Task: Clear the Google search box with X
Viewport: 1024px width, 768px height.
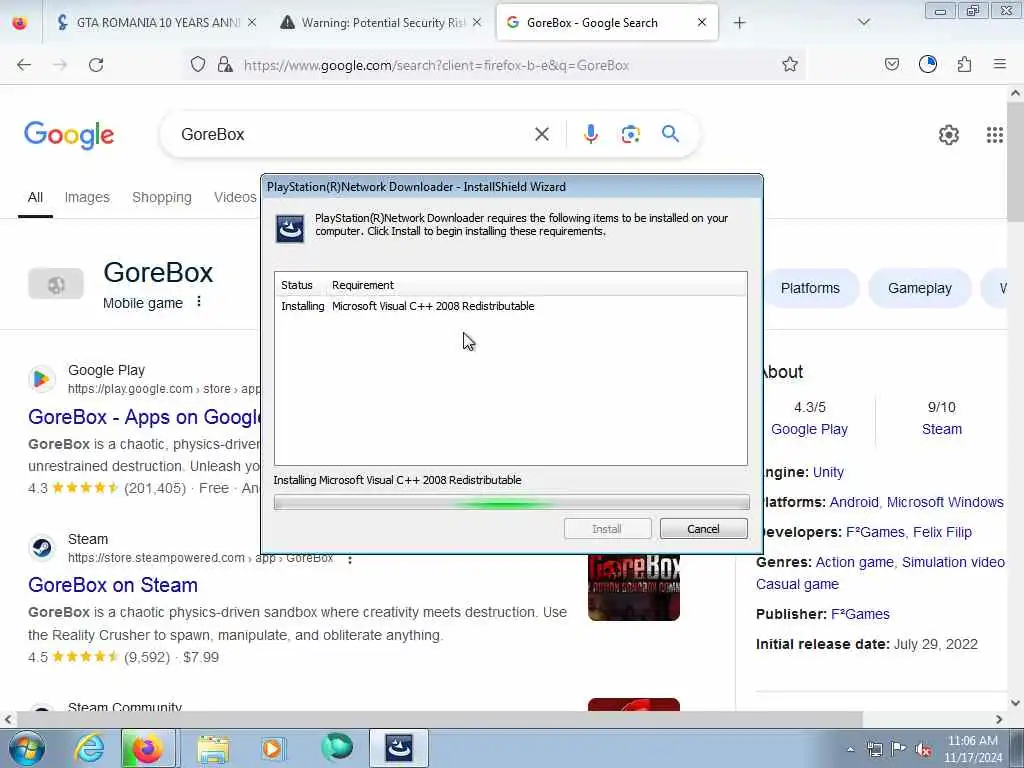Action: (541, 134)
